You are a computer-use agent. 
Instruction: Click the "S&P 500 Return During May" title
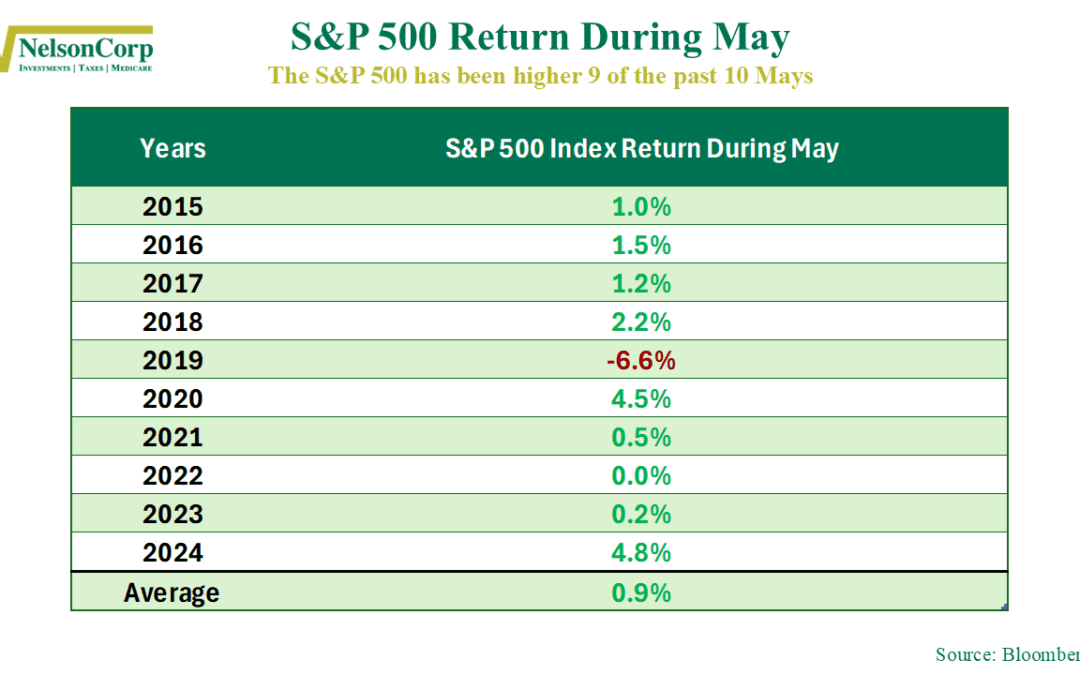click(x=540, y=38)
